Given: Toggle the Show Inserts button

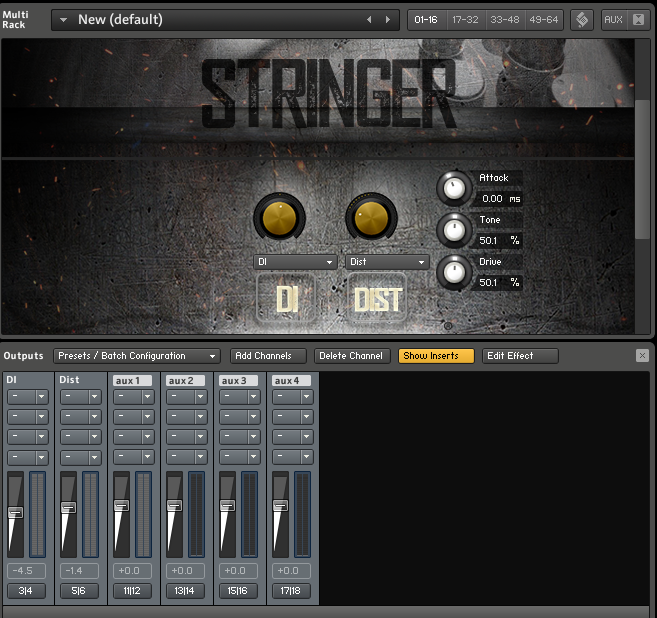Looking at the screenshot, I should click(x=436, y=356).
